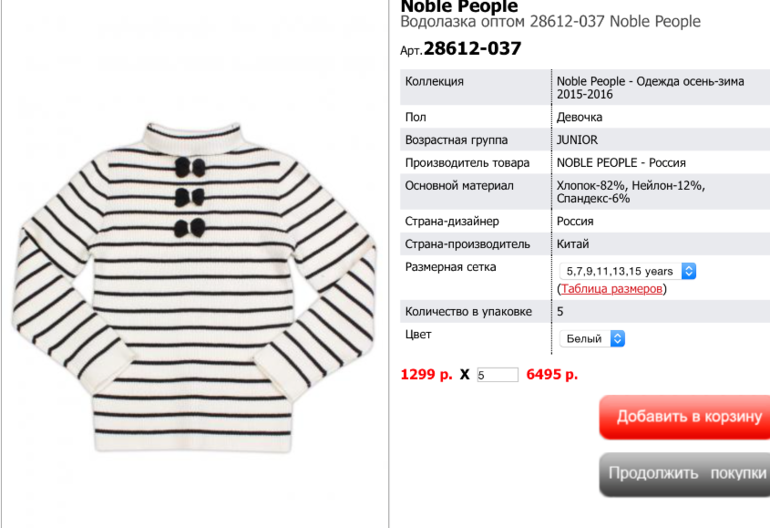Click the article number 28612-037 in bold
Viewport: 770px width, 528px height.
[x=472, y=49]
